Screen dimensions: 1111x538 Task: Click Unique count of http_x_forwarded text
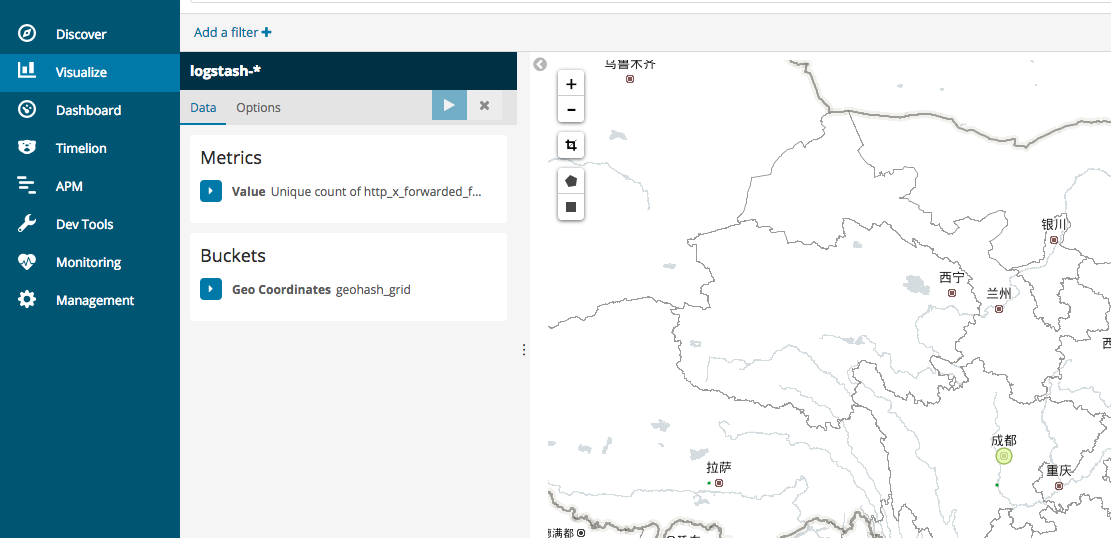point(376,191)
